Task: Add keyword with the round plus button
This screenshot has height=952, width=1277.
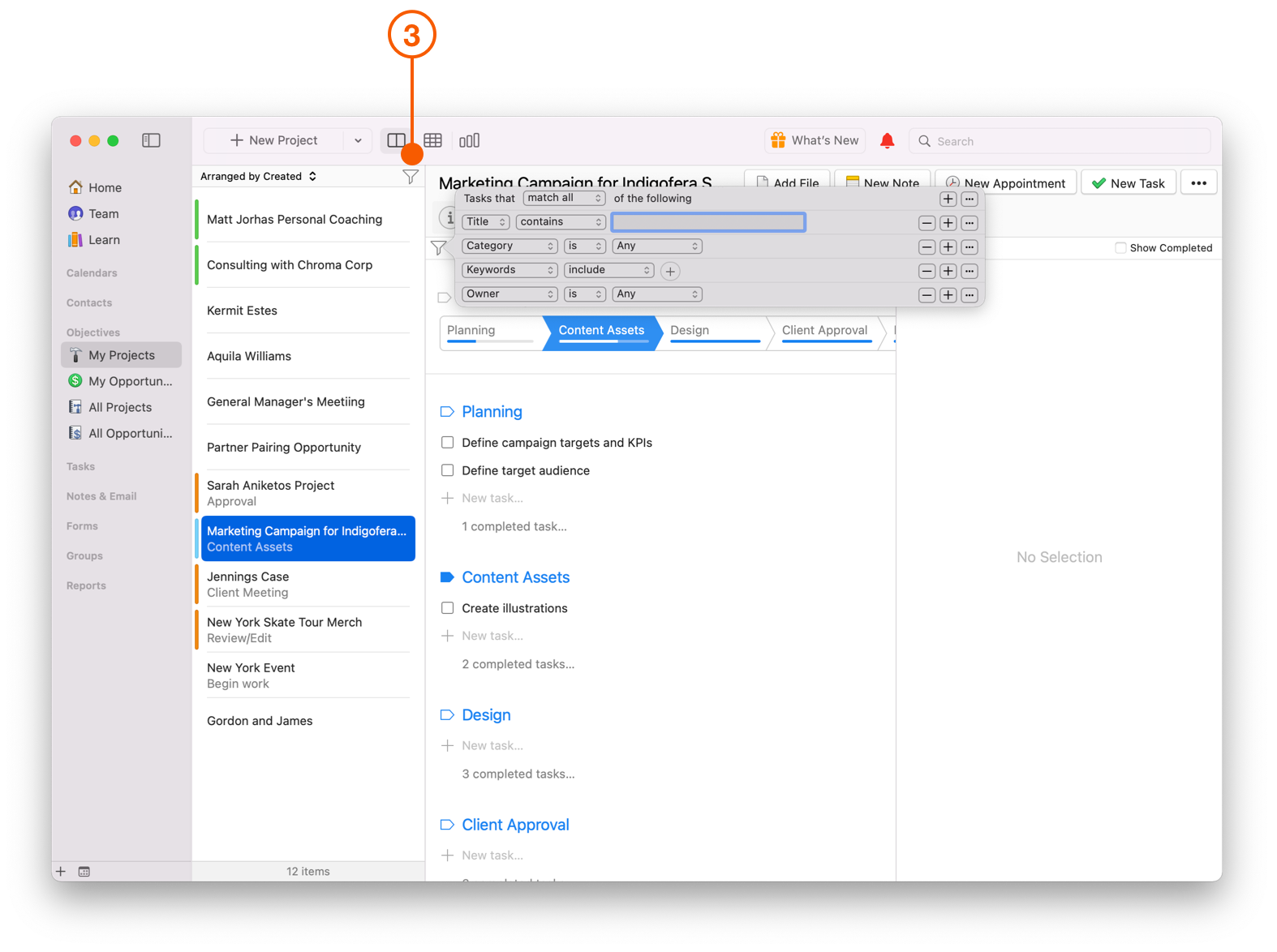Action: click(670, 271)
